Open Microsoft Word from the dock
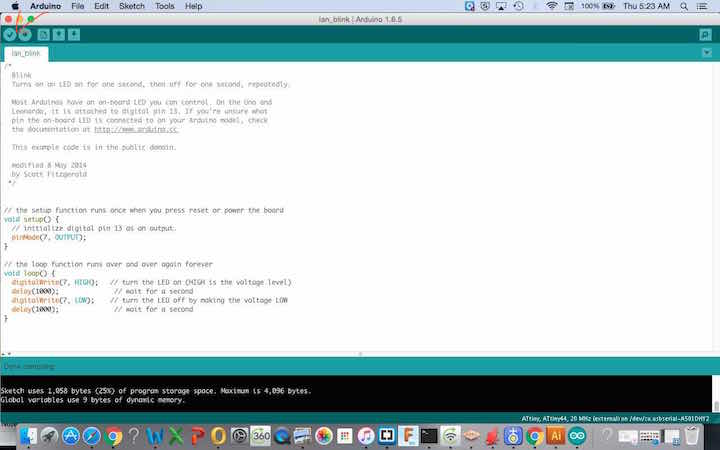The width and height of the screenshot is (720, 450). click(155, 436)
